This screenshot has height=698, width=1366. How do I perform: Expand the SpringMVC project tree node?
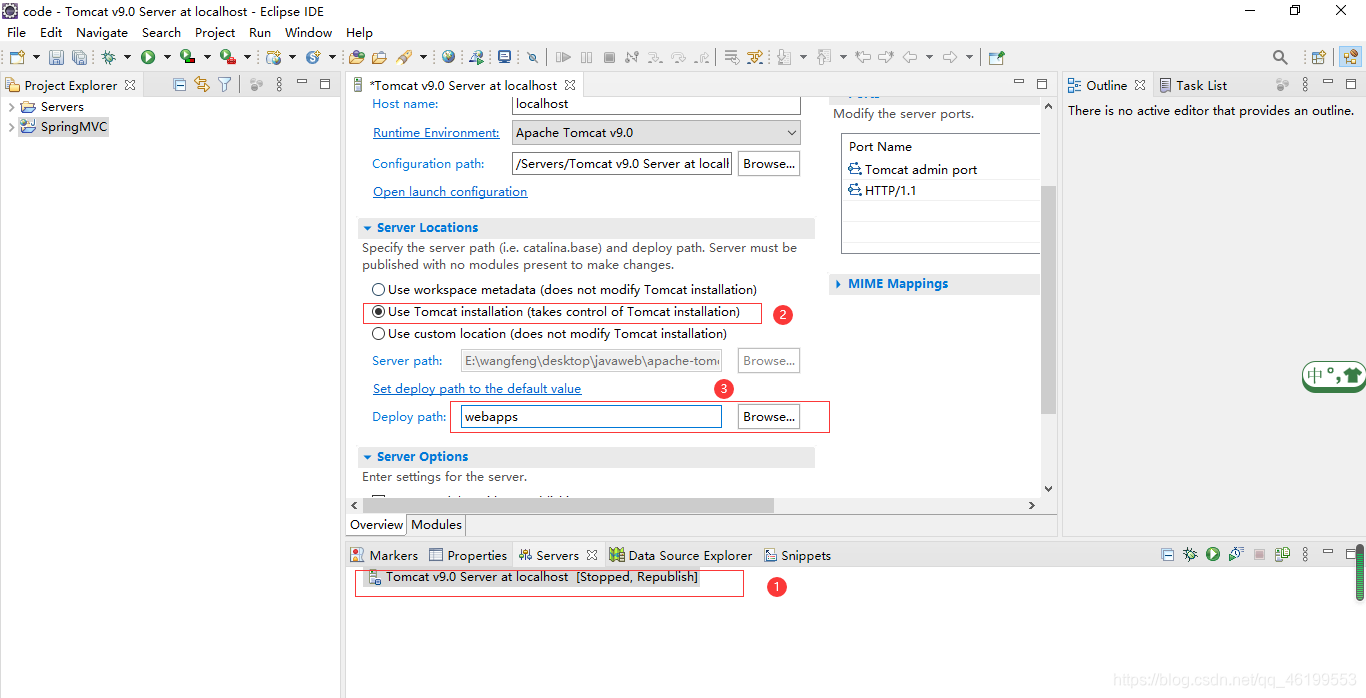coord(11,127)
